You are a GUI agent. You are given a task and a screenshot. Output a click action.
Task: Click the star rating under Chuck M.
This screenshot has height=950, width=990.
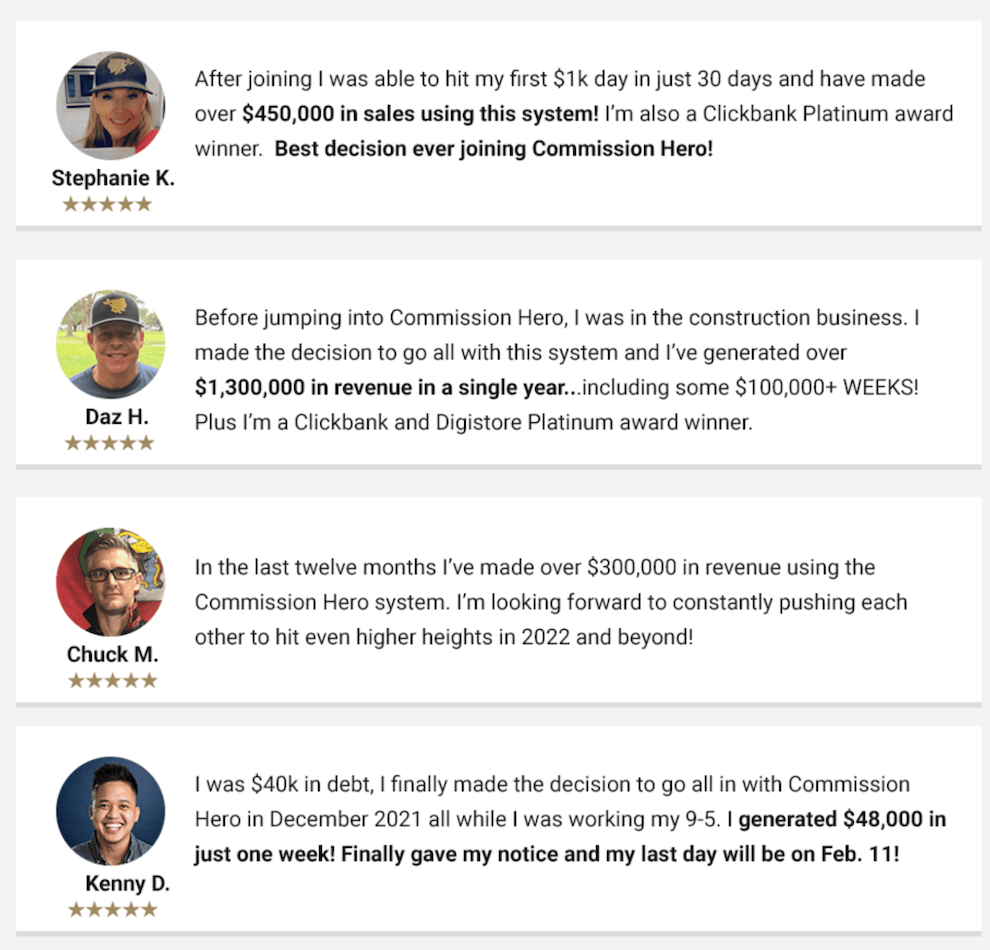(112, 681)
